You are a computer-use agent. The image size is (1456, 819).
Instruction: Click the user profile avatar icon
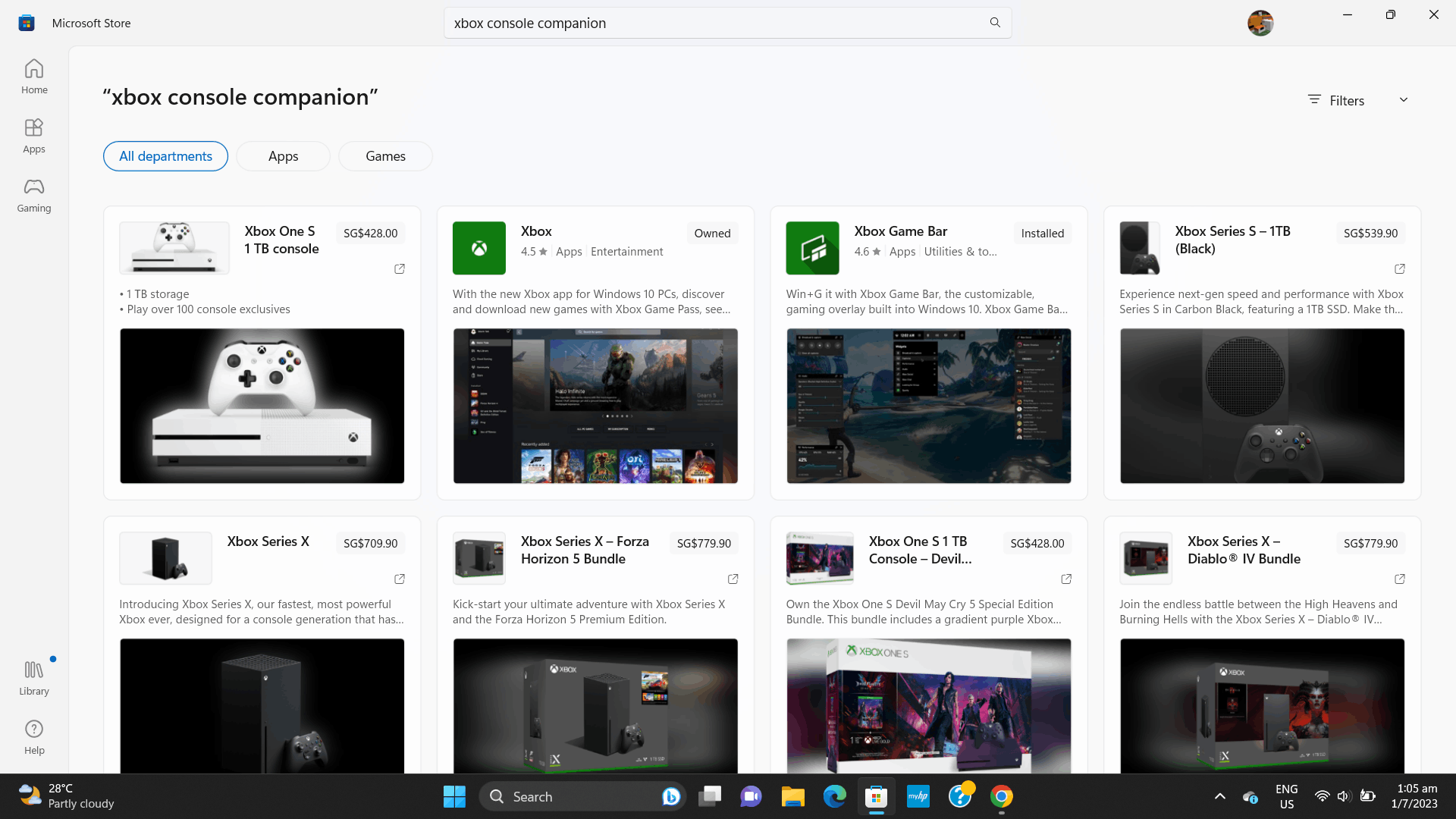pyautogui.click(x=1258, y=23)
